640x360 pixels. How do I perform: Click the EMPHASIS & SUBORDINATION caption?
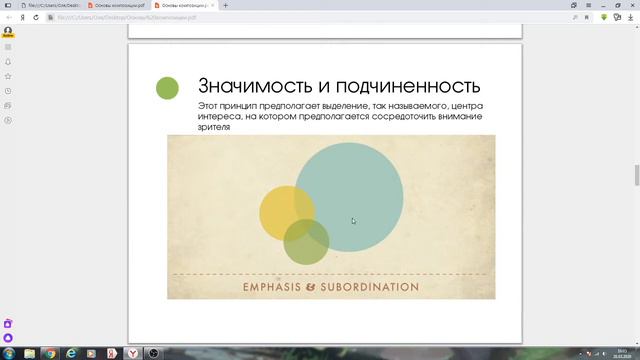click(331, 287)
